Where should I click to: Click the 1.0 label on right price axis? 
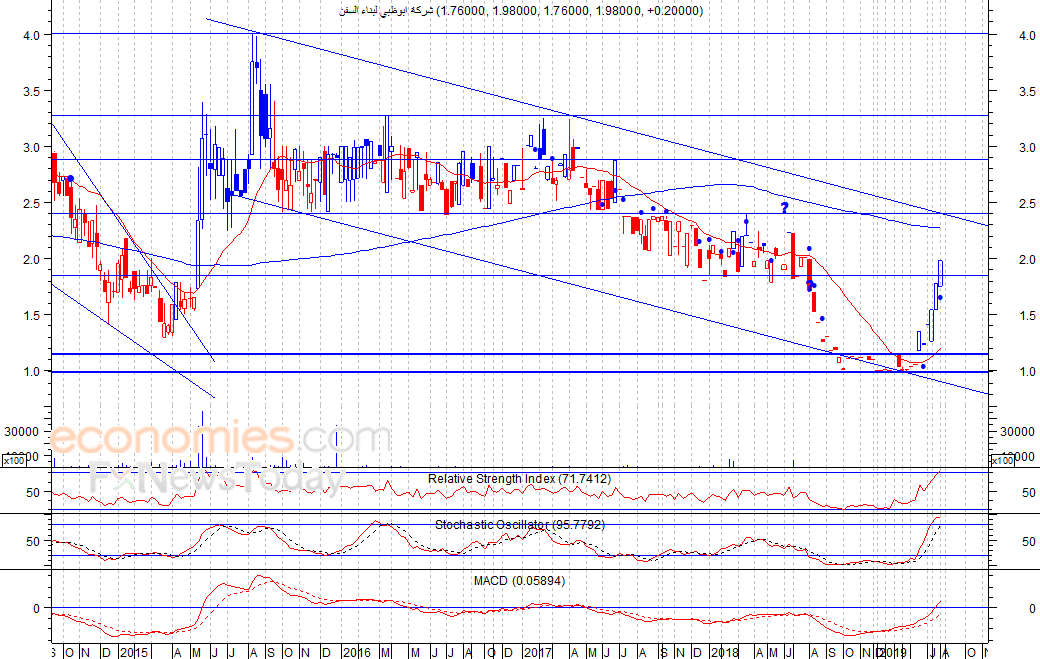(x=1027, y=372)
